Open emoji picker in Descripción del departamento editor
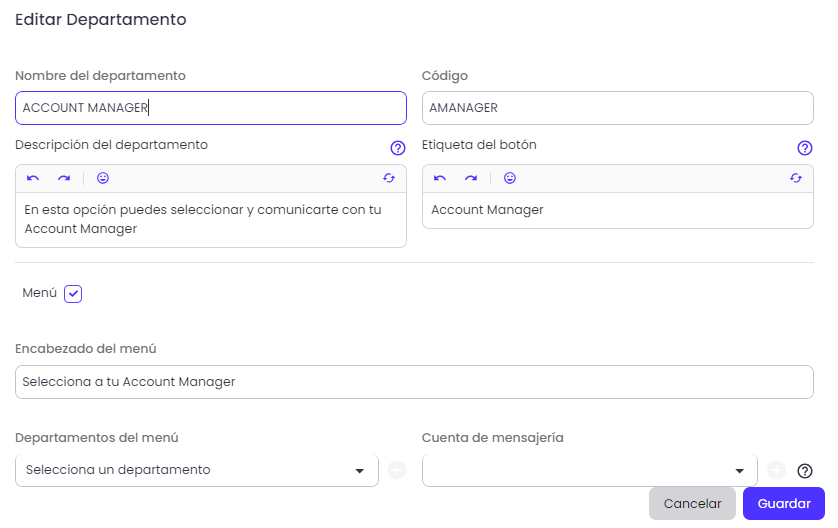This screenshot has height=528, width=838. point(103,178)
